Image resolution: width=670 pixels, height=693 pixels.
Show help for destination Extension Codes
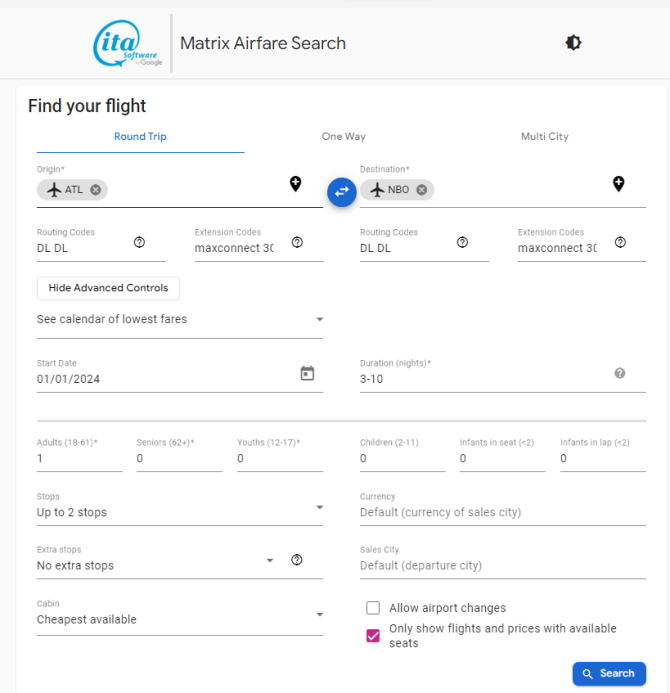(620, 242)
